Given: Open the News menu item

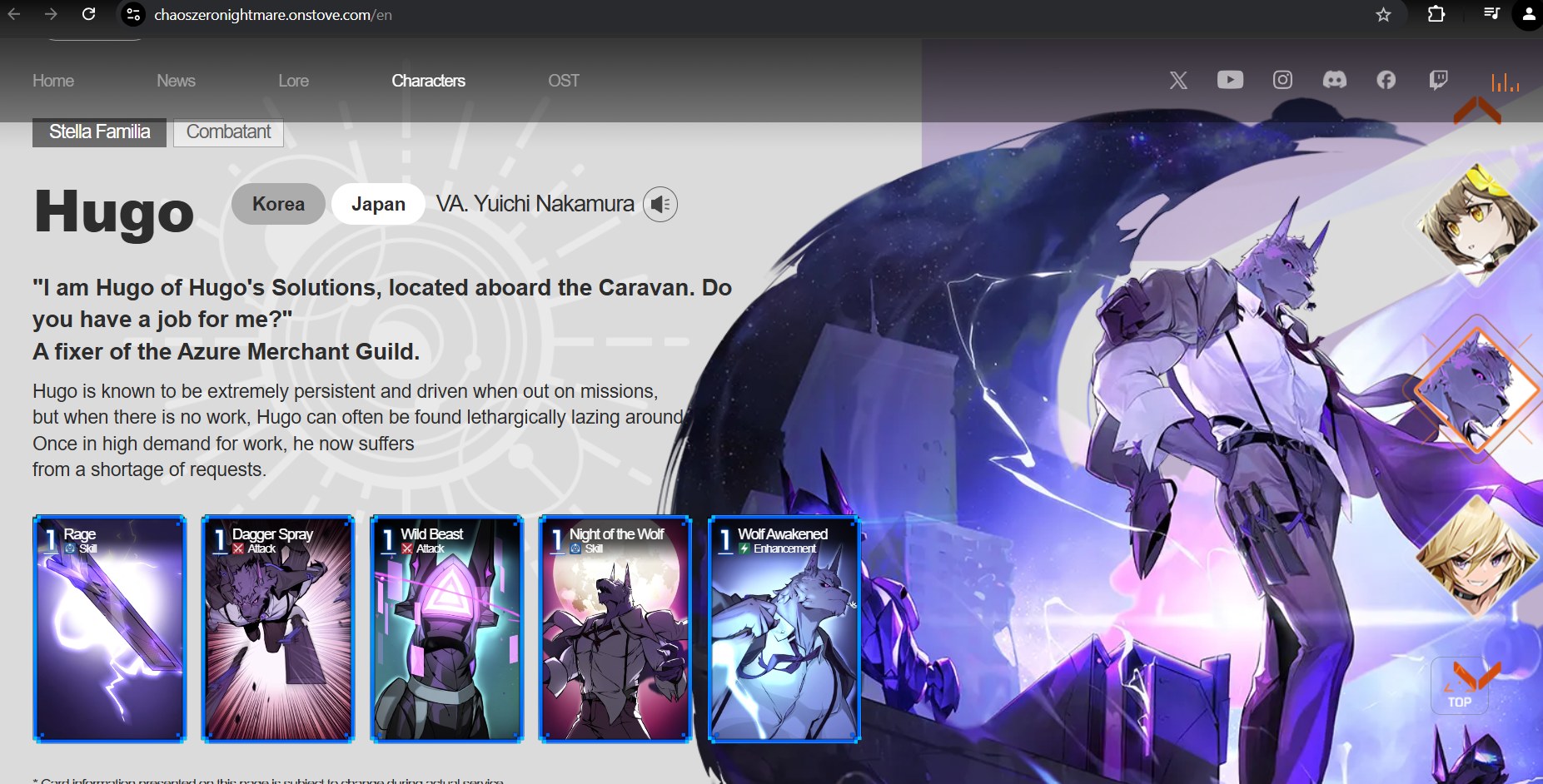Looking at the screenshot, I should 176,81.
